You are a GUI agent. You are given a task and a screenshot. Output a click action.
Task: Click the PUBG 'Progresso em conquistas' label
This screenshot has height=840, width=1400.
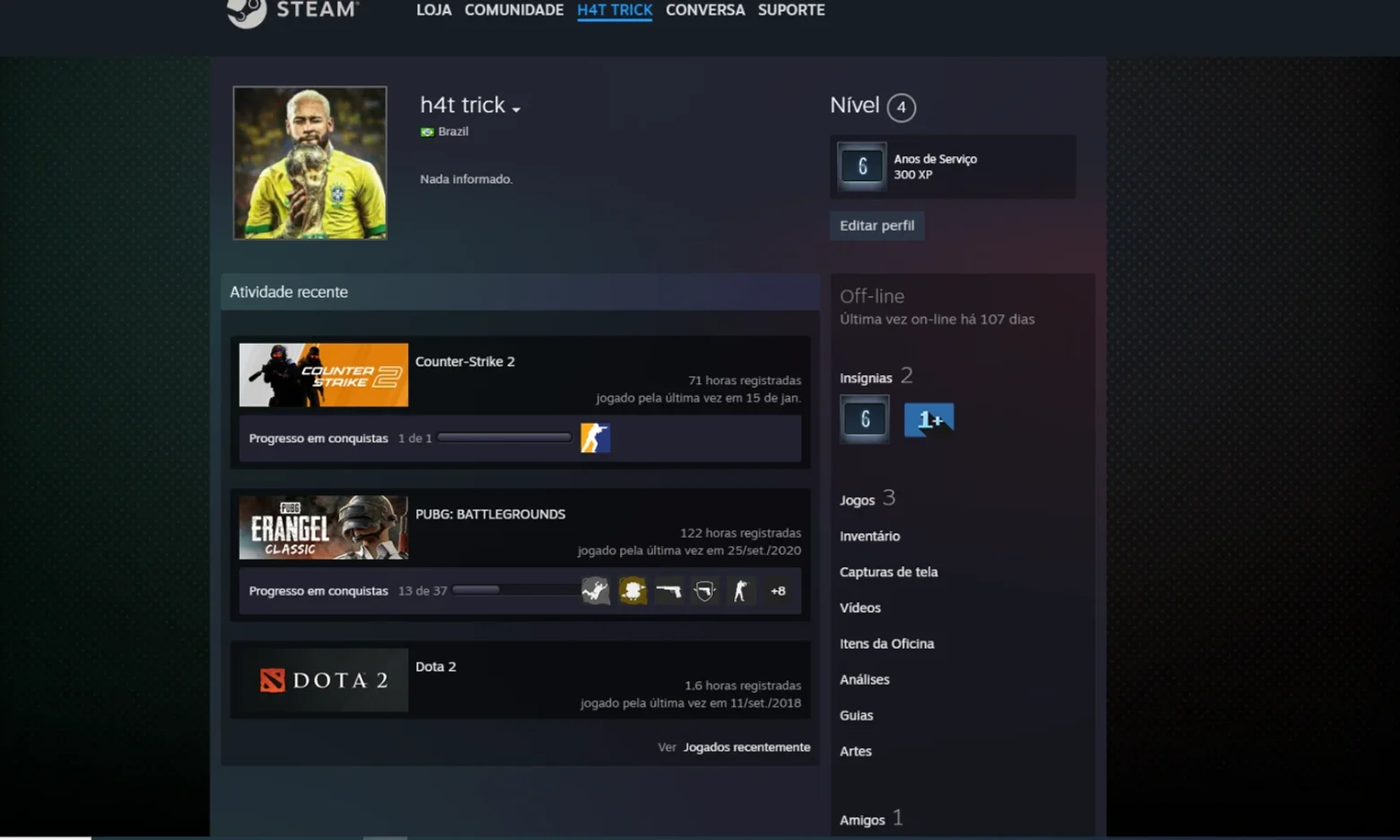point(319,591)
